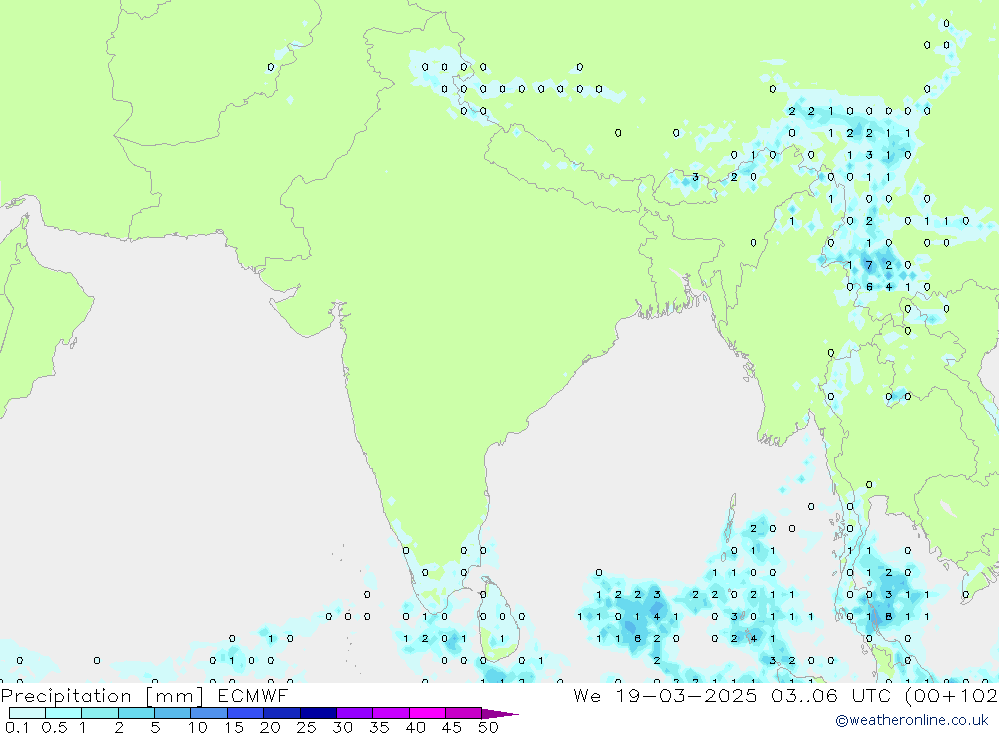
Task: Select the '10' legend scale label
Action: coord(197,727)
